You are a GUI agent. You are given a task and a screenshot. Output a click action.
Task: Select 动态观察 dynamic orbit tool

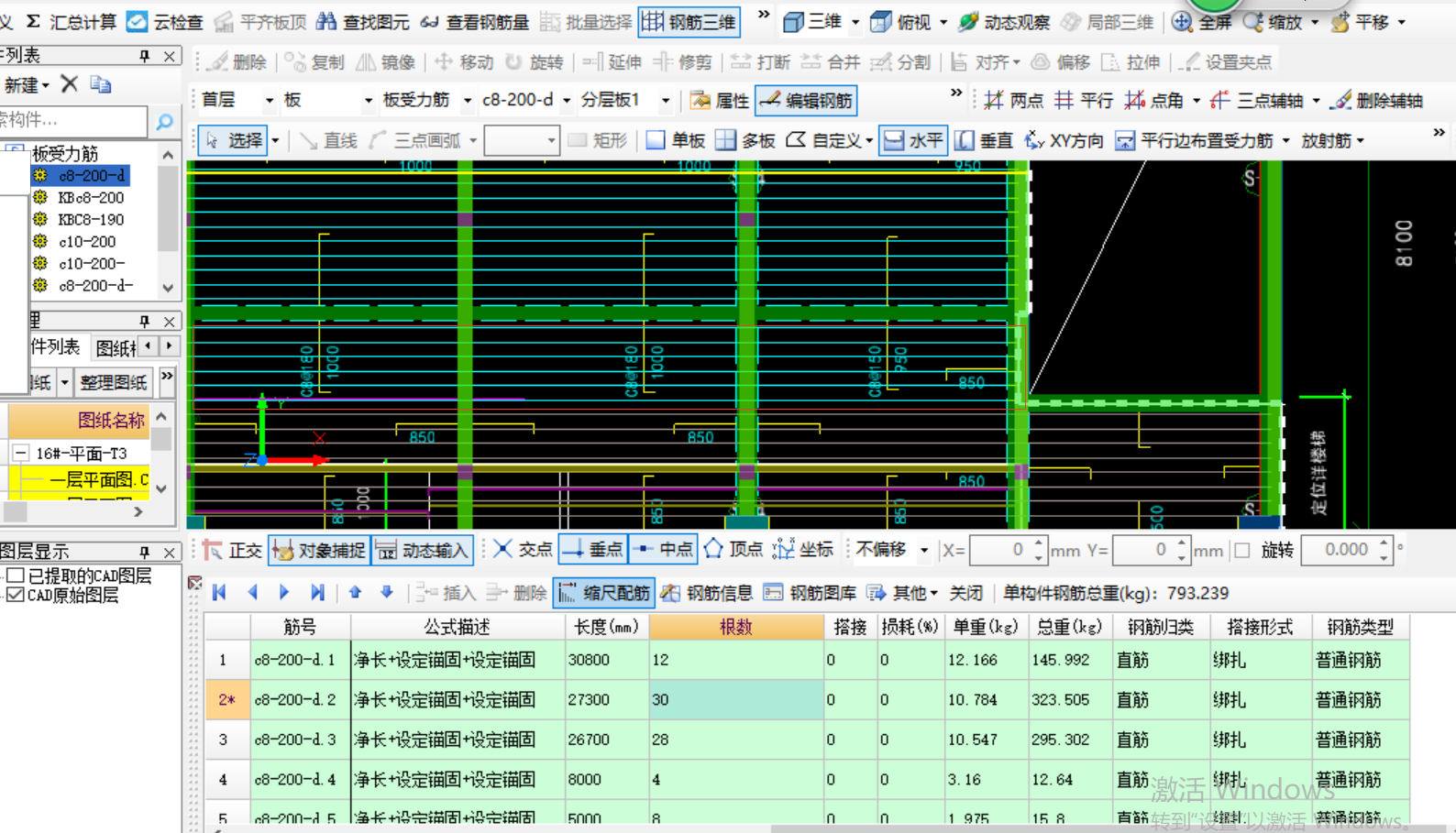[x=1005, y=21]
